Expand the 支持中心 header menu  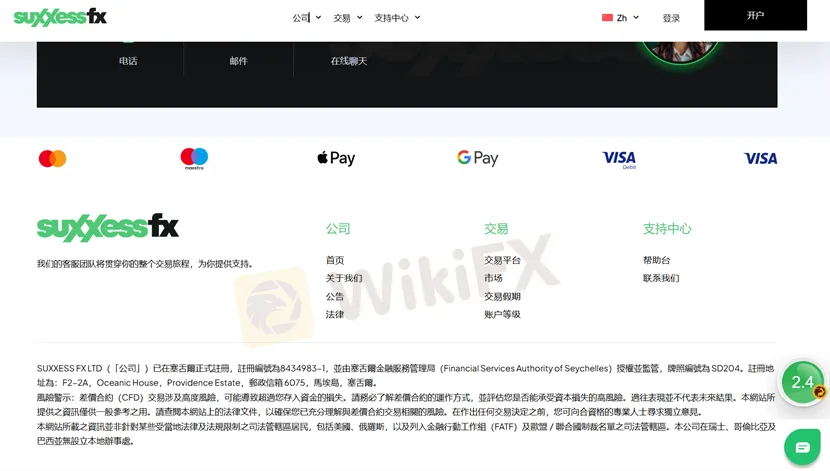click(397, 17)
